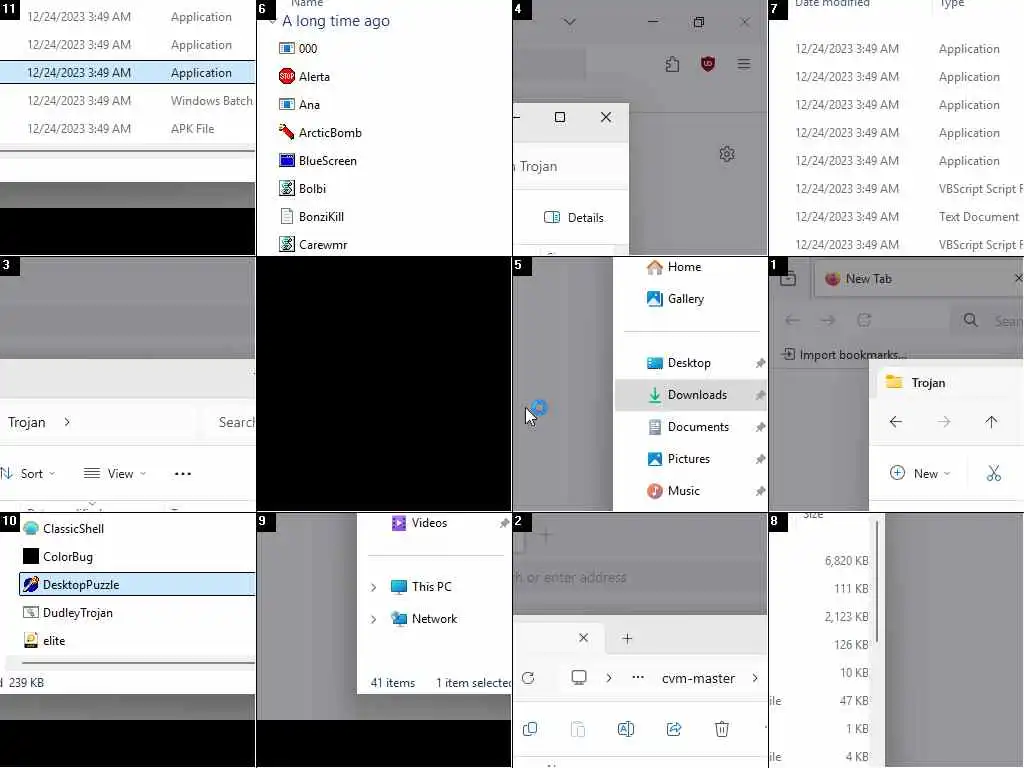The height and width of the screenshot is (768, 1024).
Task: Close the Explorer tab above the refresh icon
Action: [584, 637]
